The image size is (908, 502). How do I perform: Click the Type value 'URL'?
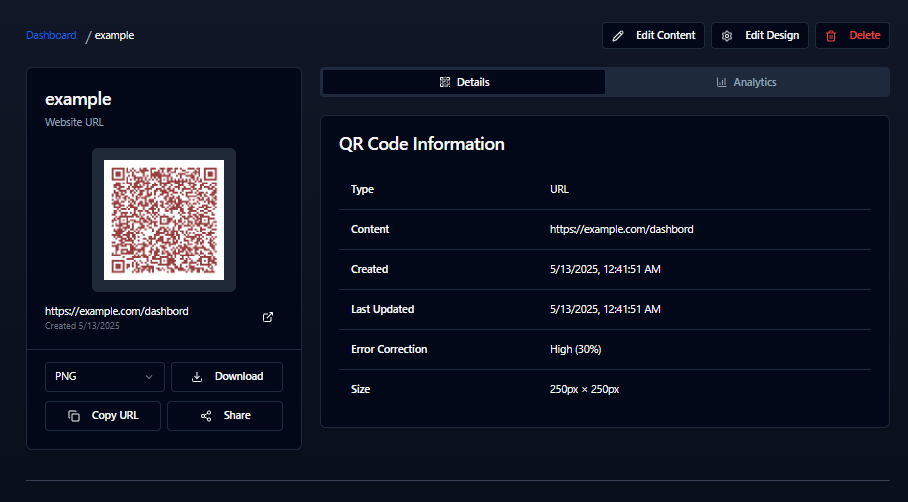(559, 189)
